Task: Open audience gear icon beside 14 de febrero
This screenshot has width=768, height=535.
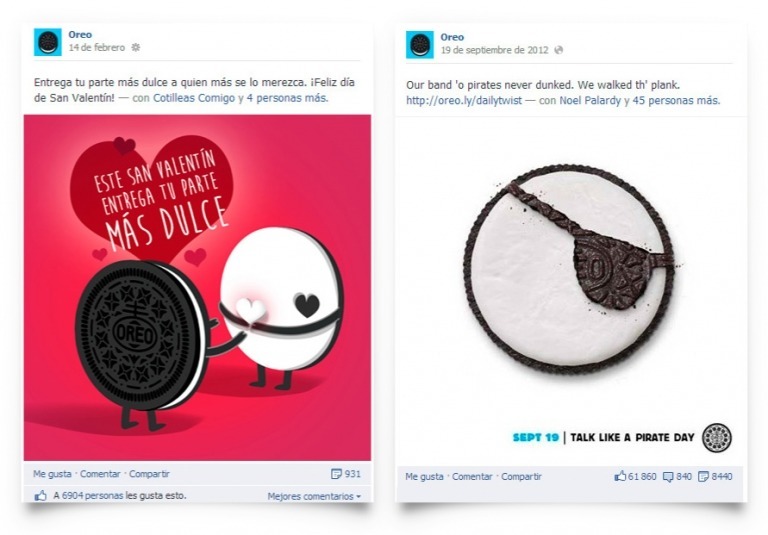Action: coord(136,48)
